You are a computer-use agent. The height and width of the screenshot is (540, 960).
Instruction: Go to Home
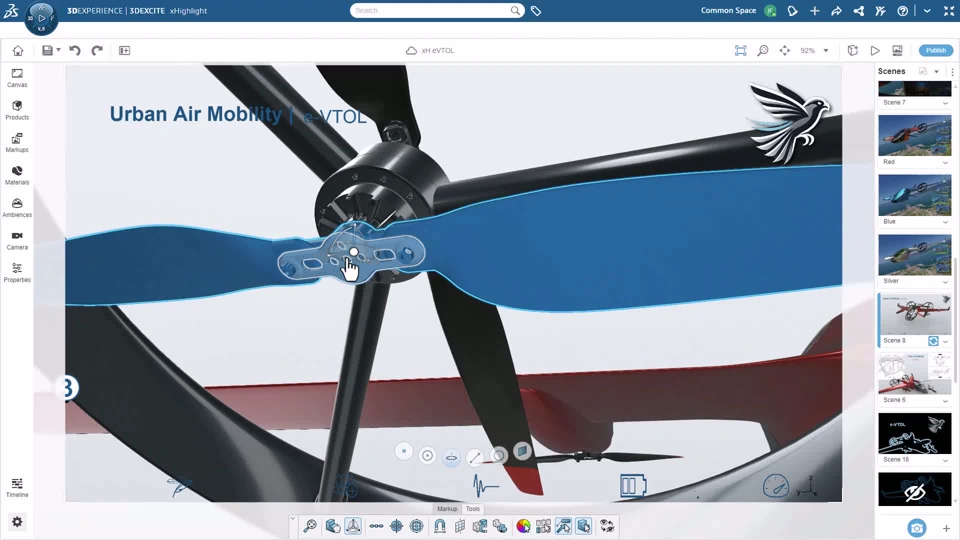coord(18,50)
